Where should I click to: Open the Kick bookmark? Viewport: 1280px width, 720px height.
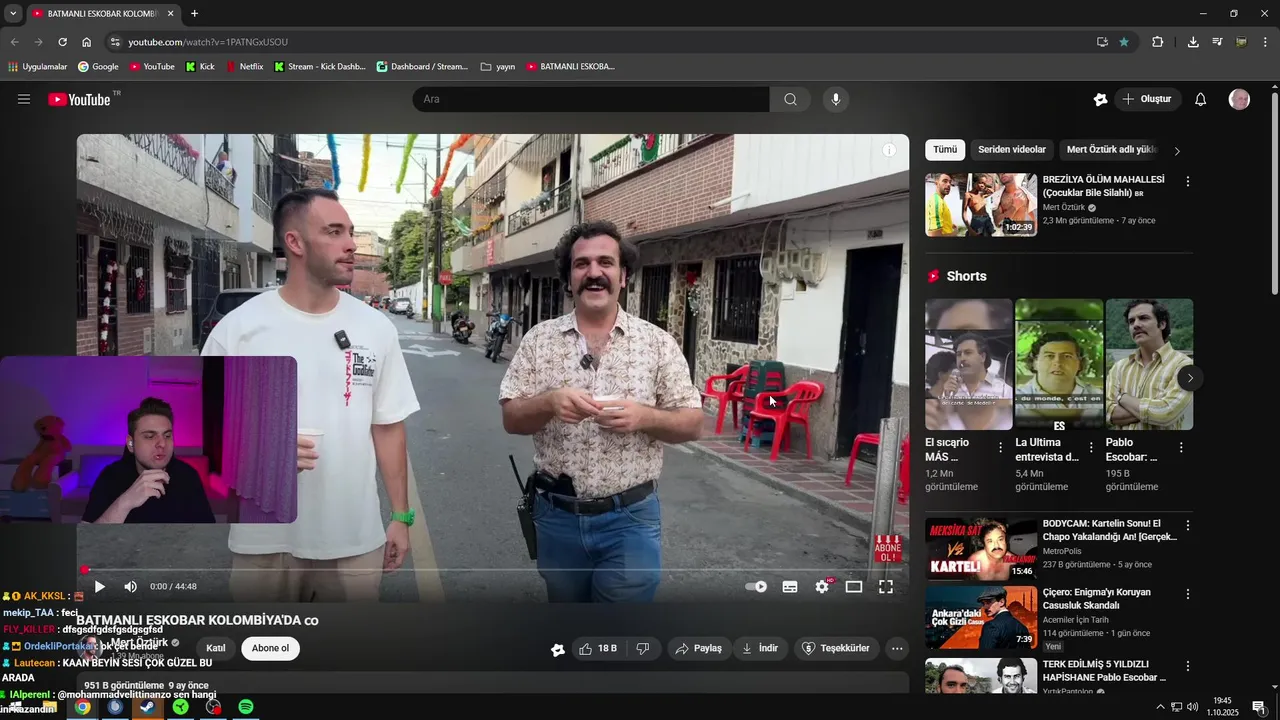(x=200, y=67)
